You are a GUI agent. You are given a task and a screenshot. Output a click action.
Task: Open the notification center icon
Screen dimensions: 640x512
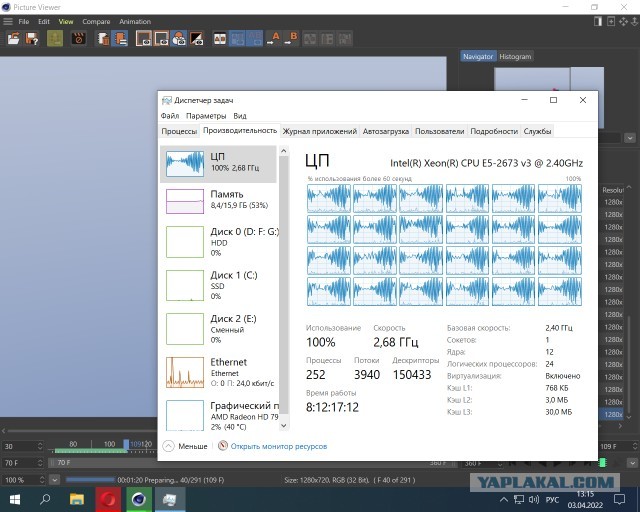(620, 499)
